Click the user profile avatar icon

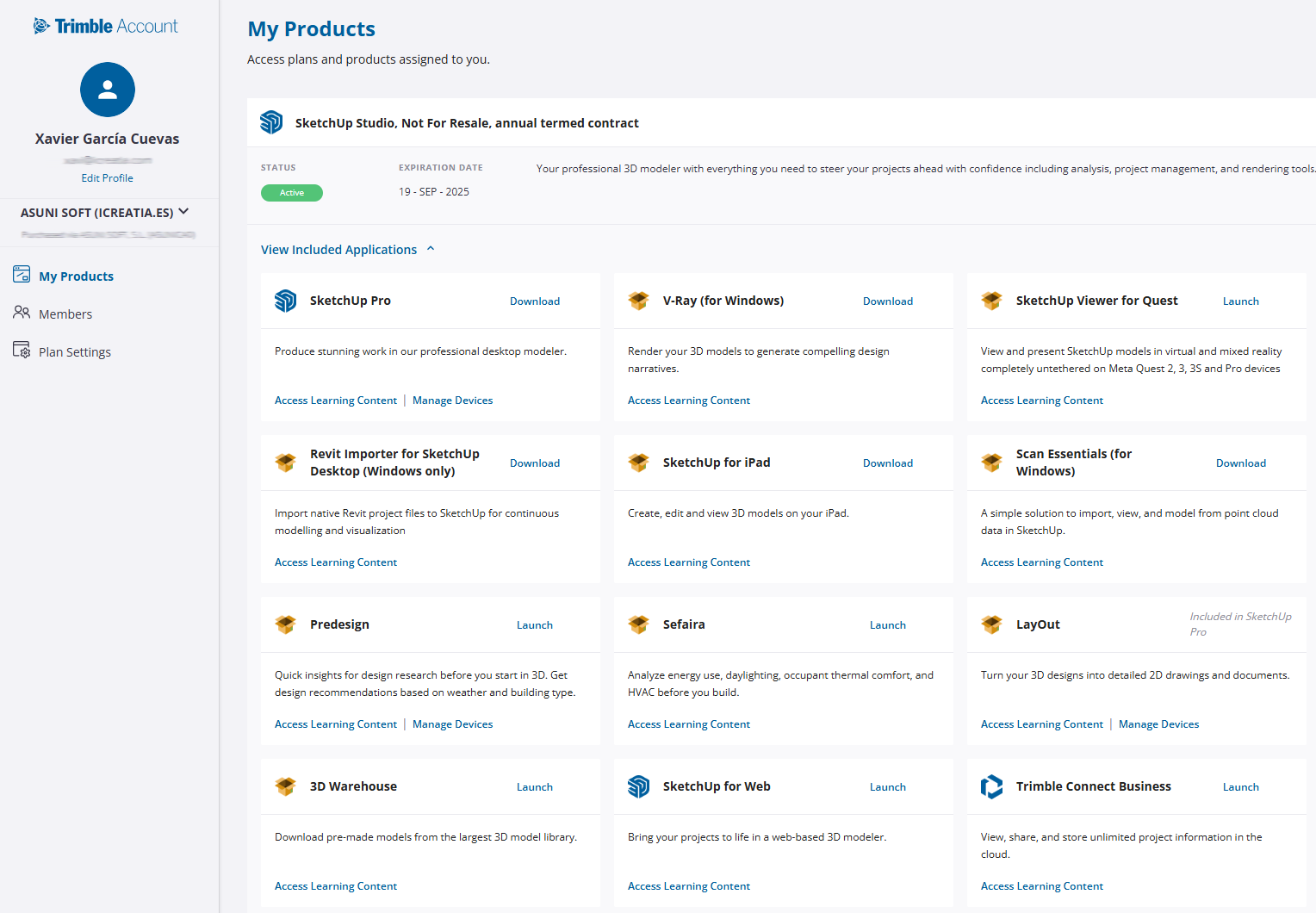pos(108,90)
